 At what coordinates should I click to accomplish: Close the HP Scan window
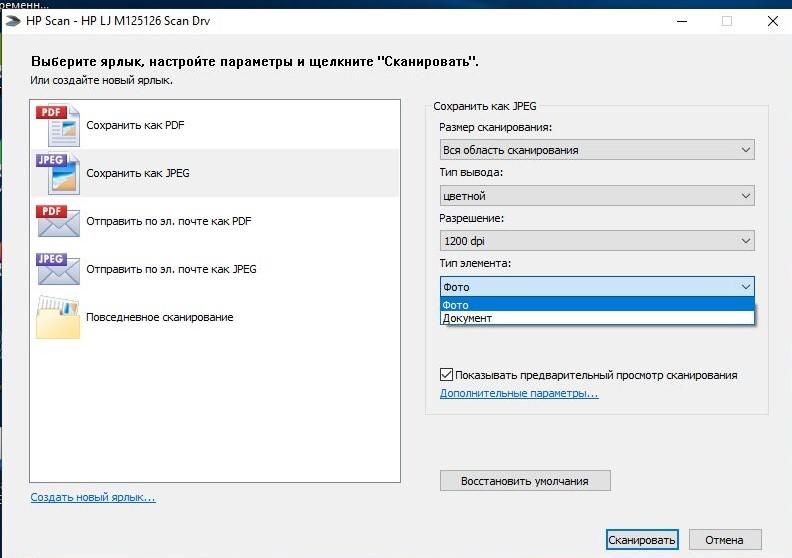click(772, 21)
